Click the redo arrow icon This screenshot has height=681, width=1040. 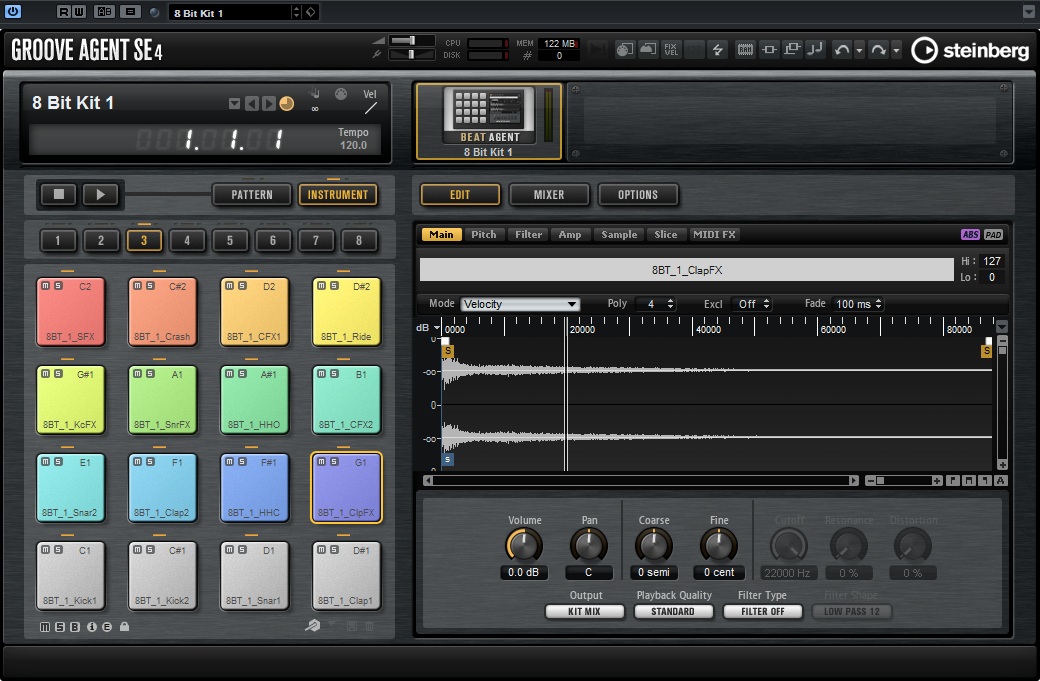click(878, 50)
